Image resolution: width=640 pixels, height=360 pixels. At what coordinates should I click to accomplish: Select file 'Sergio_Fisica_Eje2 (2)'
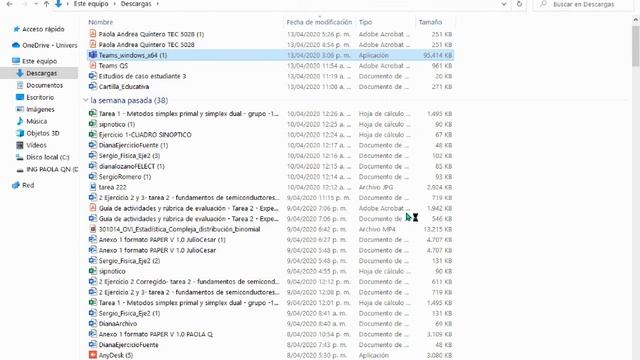pyautogui.click(x=129, y=261)
